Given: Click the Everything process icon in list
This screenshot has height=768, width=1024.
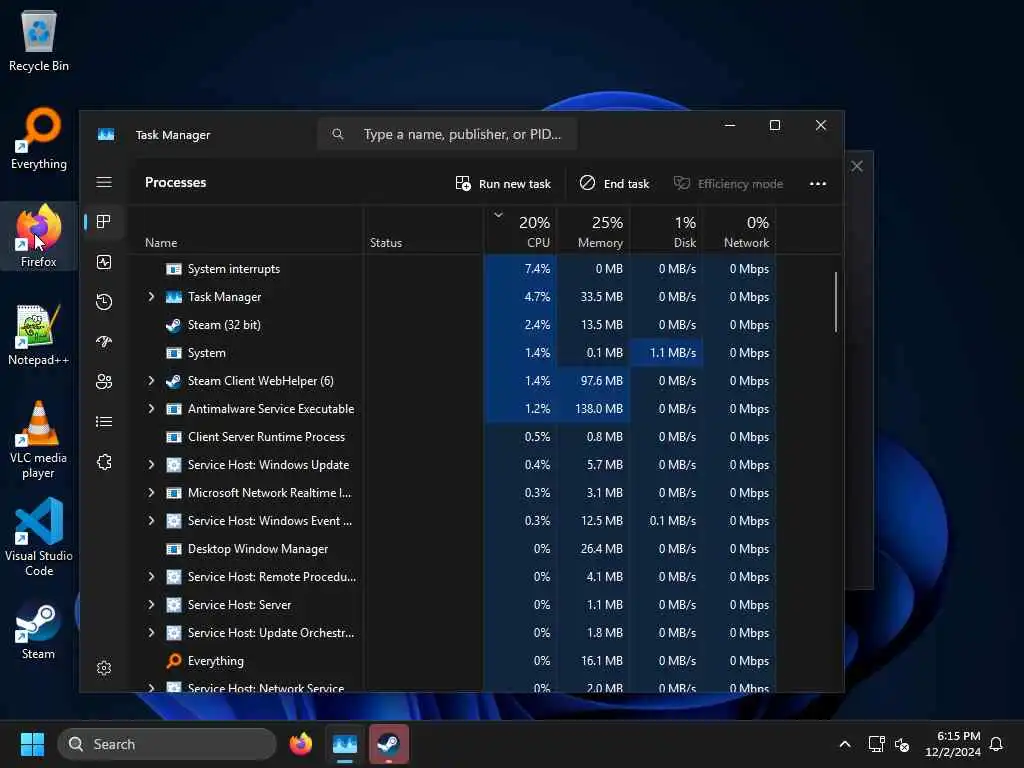Looking at the screenshot, I should point(174,661).
